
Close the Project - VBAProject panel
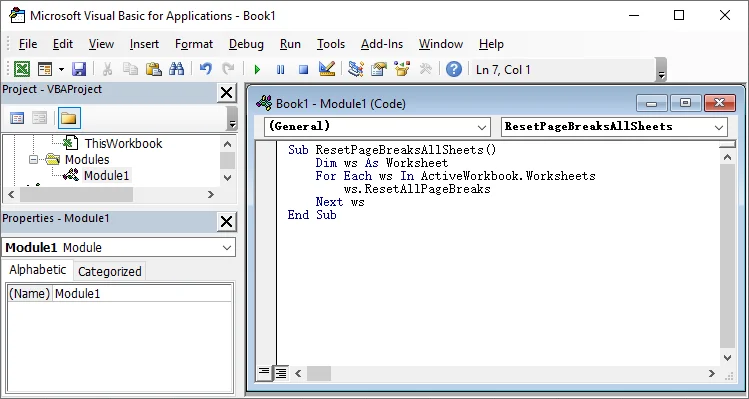point(226,93)
